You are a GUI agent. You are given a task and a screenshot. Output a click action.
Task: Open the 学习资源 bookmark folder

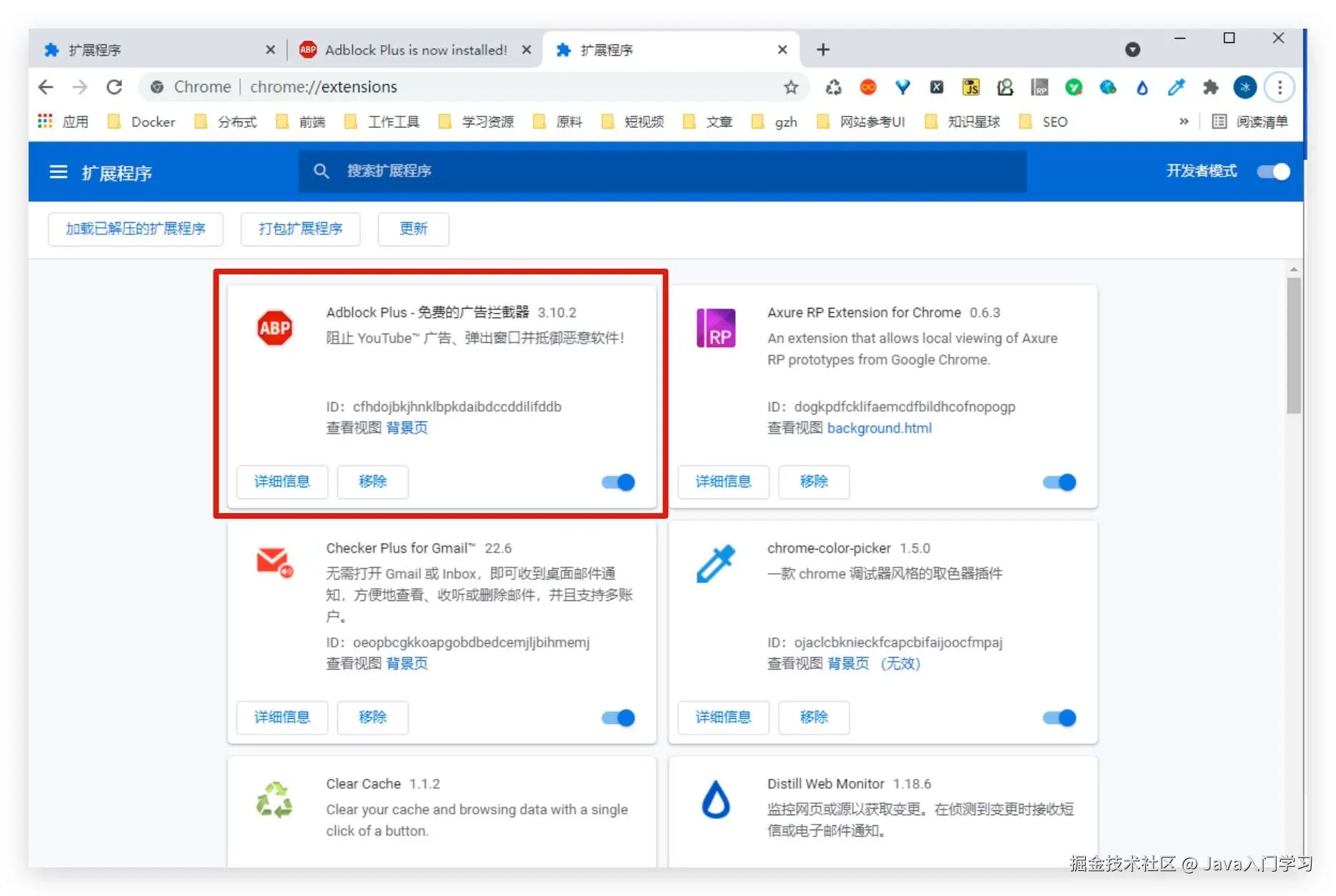click(x=477, y=121)
